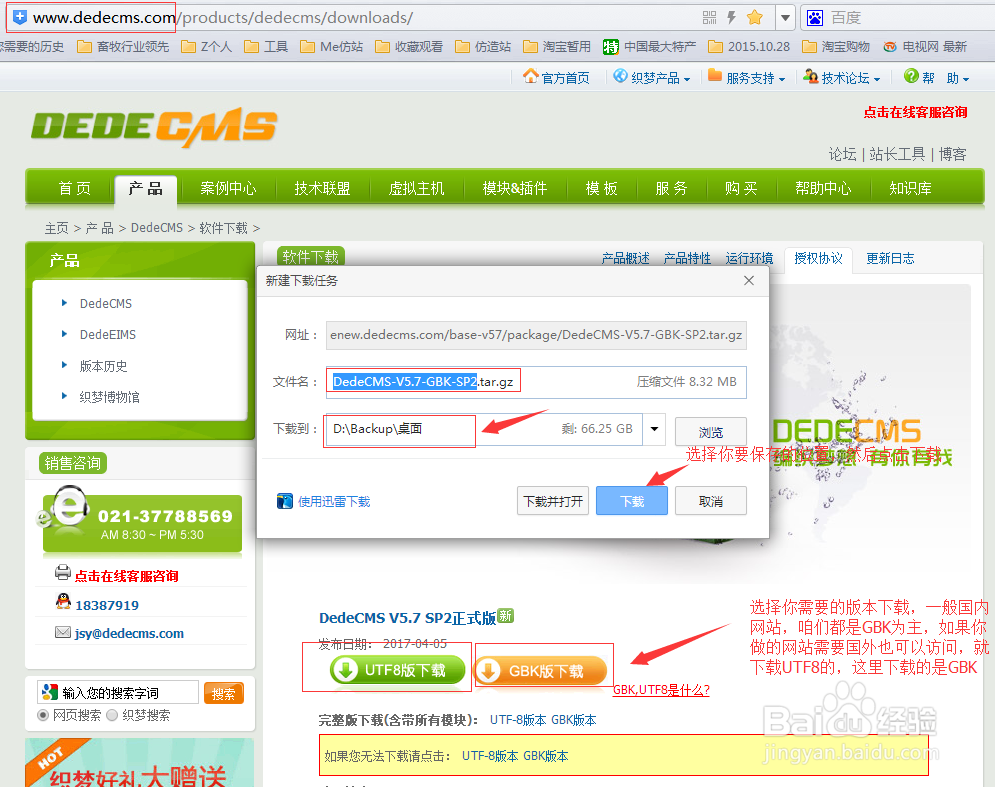
Task: Click the 浏览 browse button
Action: pyautogui.click(x=711, y=432)
